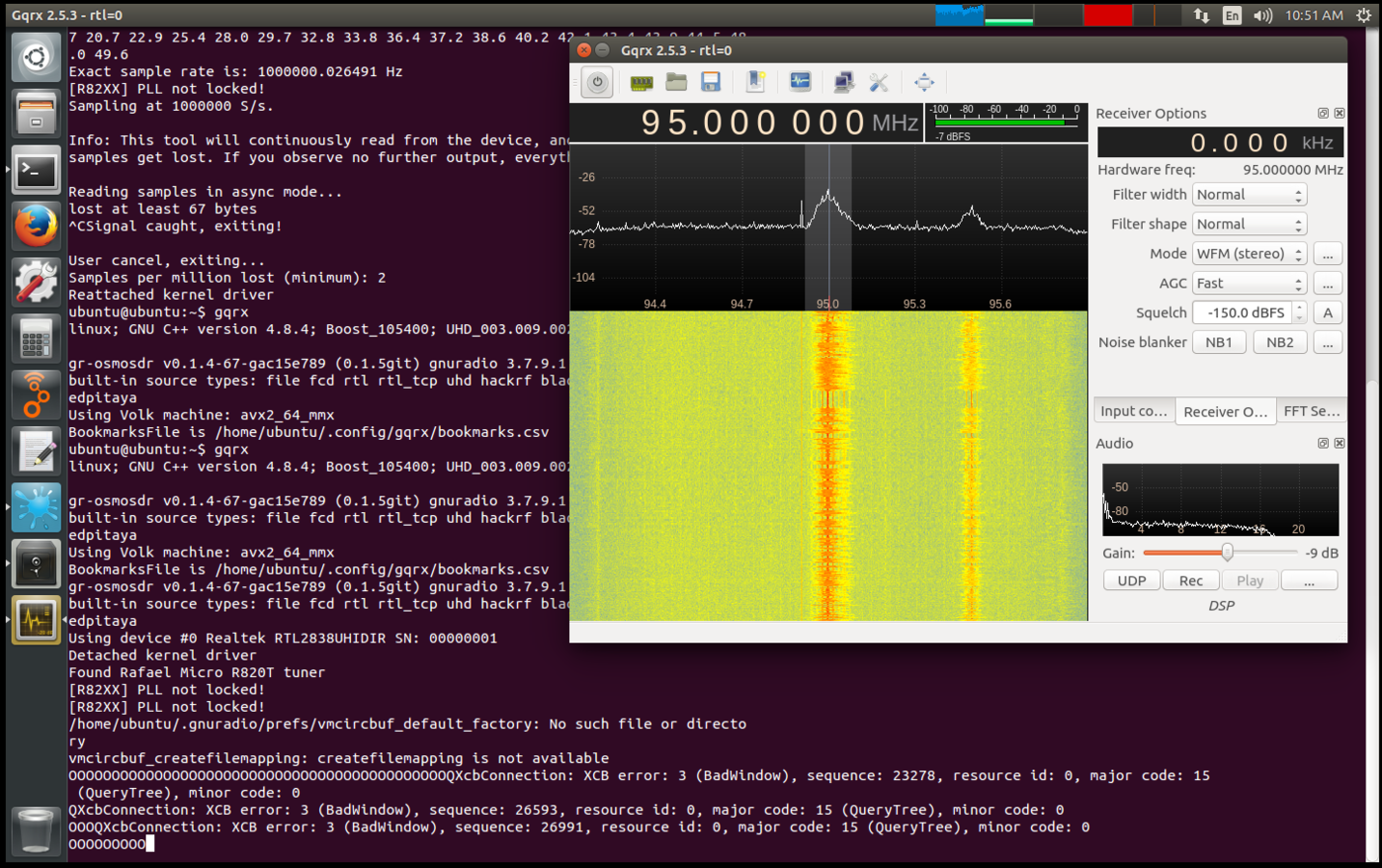Open the Text Editor launcher icon

click(36, 451)
